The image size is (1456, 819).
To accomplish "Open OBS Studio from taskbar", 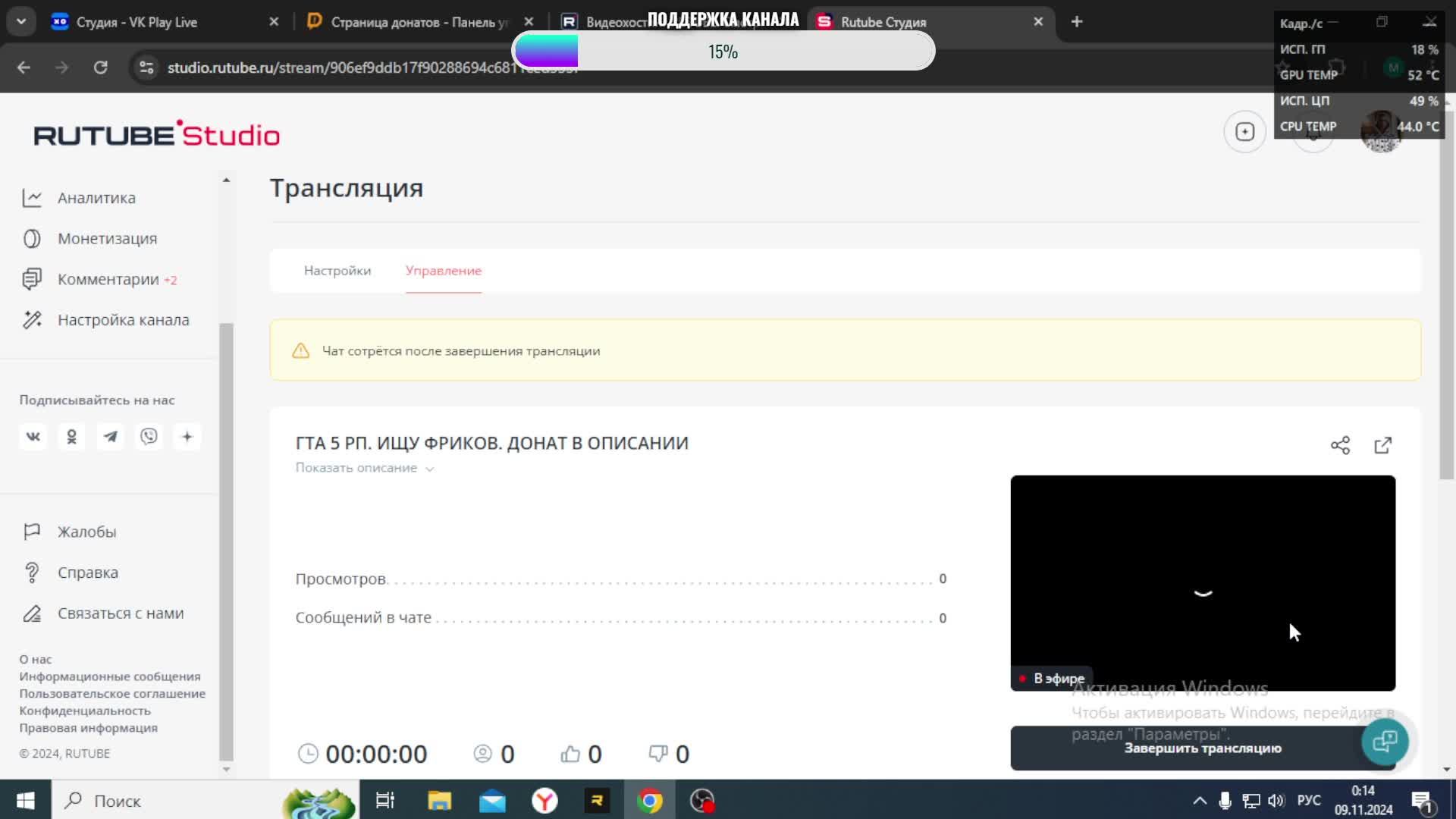I will click(702, 801).
